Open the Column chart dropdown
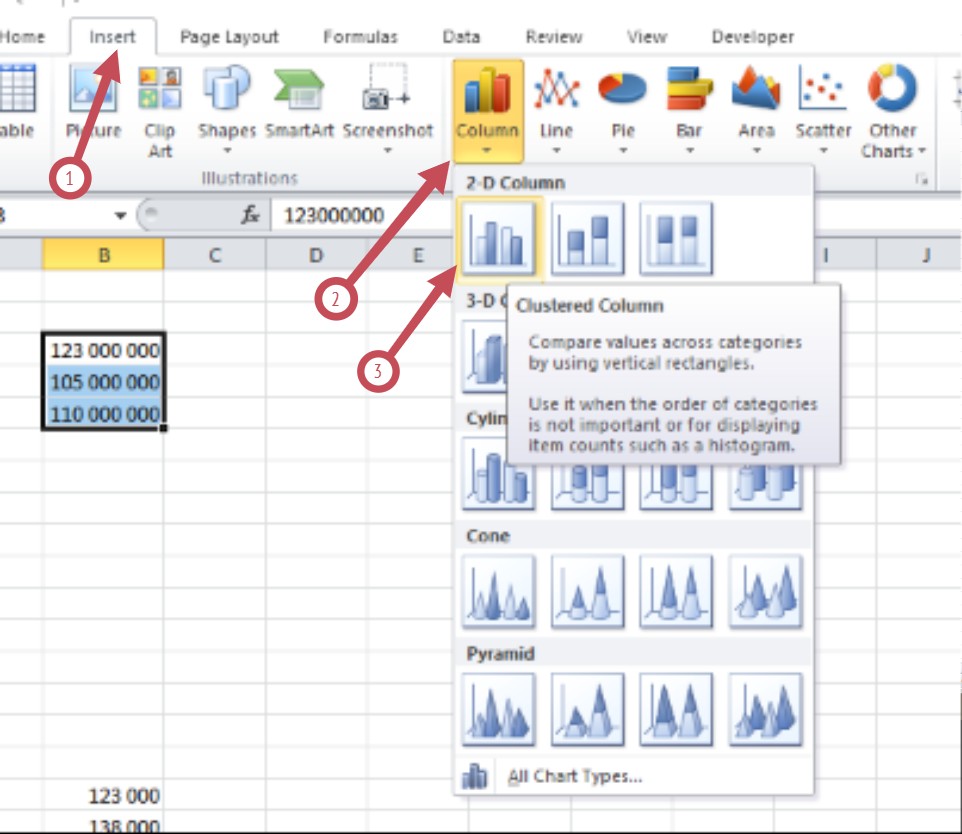Viewport: 962px width, 834px height. point(487,112)
